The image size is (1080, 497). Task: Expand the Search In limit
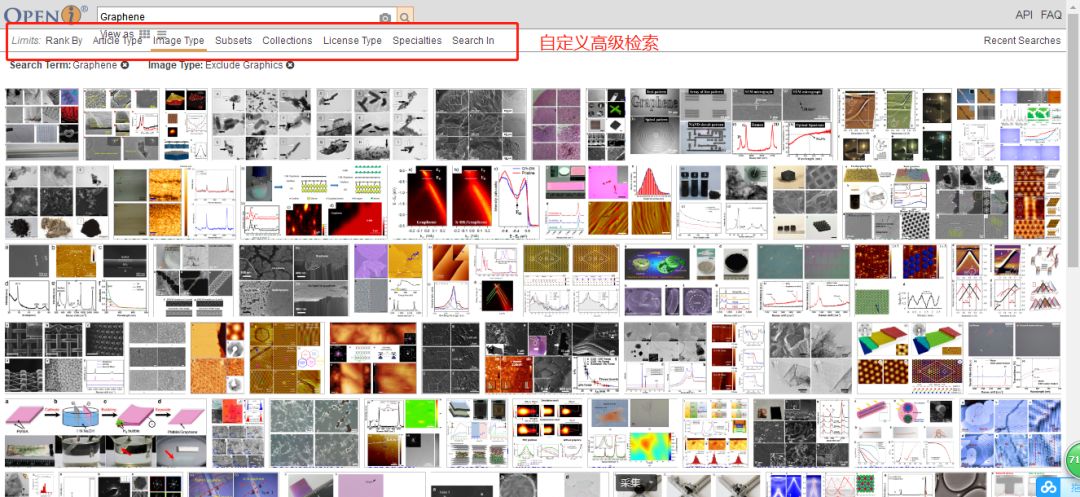473,41
